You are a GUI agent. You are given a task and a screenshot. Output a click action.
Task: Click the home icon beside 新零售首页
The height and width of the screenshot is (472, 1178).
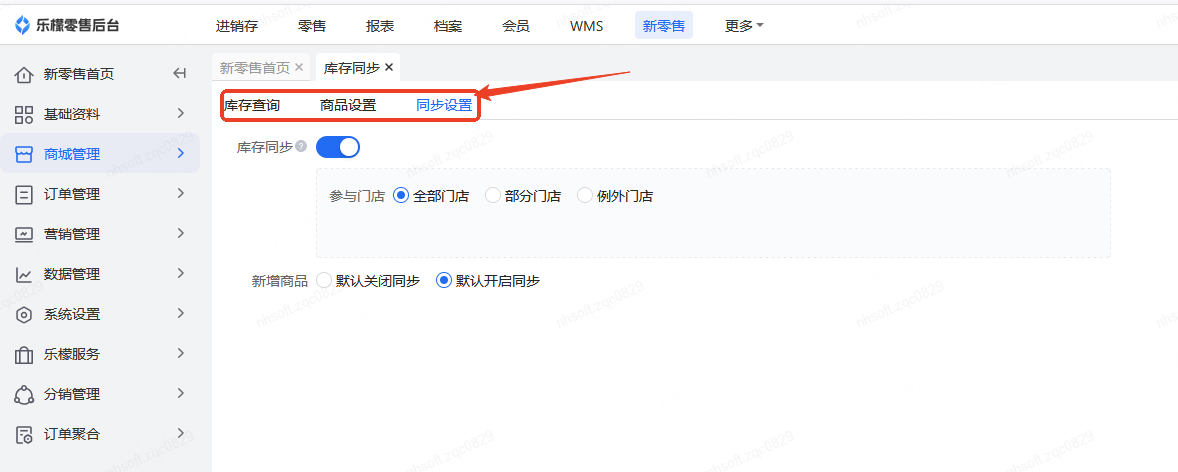24,74
